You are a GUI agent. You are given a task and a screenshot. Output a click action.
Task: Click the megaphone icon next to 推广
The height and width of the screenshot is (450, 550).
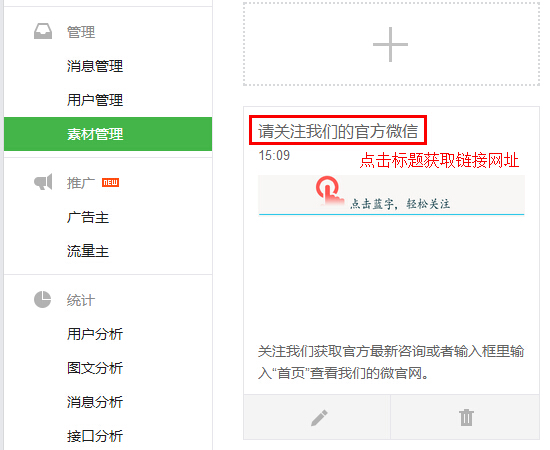pyautogui.click(x=43, y=182)
